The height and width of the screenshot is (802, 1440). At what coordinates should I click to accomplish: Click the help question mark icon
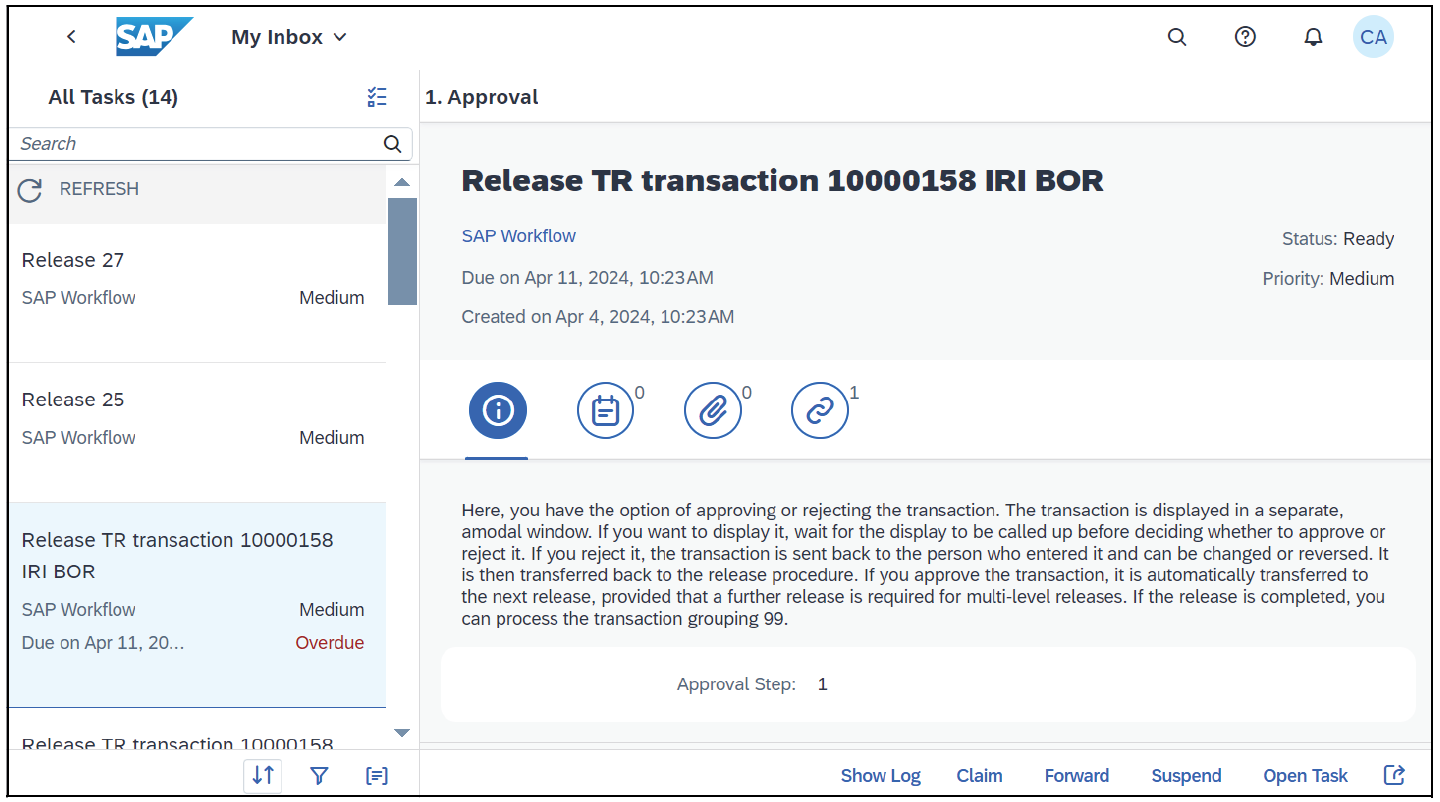tap(1244, 36)
